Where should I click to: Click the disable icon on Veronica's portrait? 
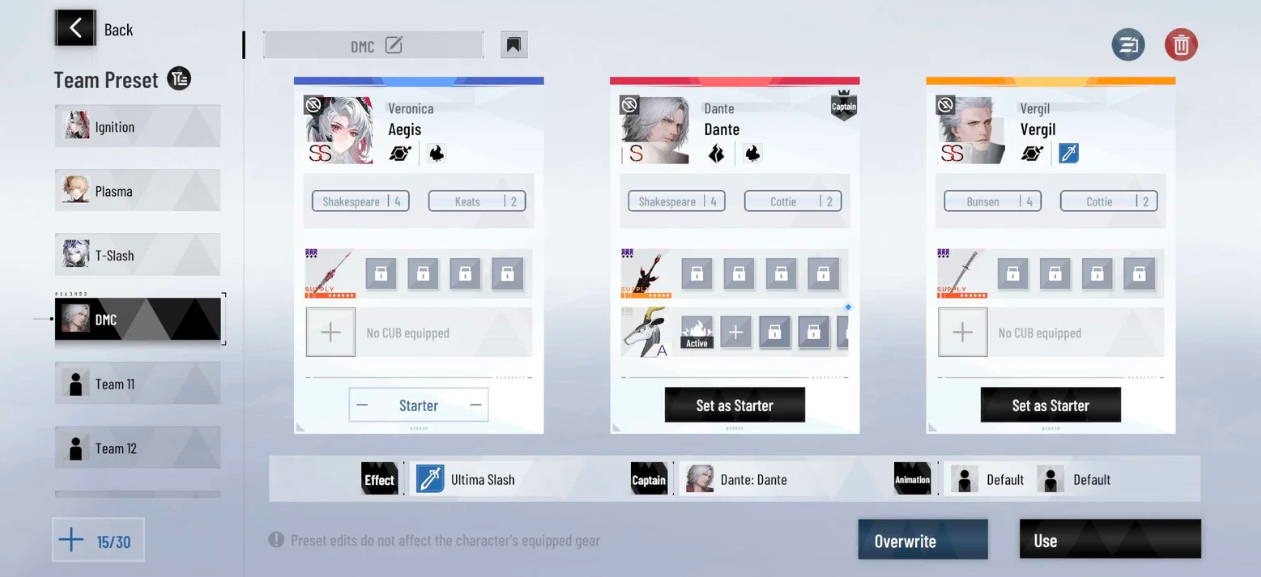pos(313,104)
